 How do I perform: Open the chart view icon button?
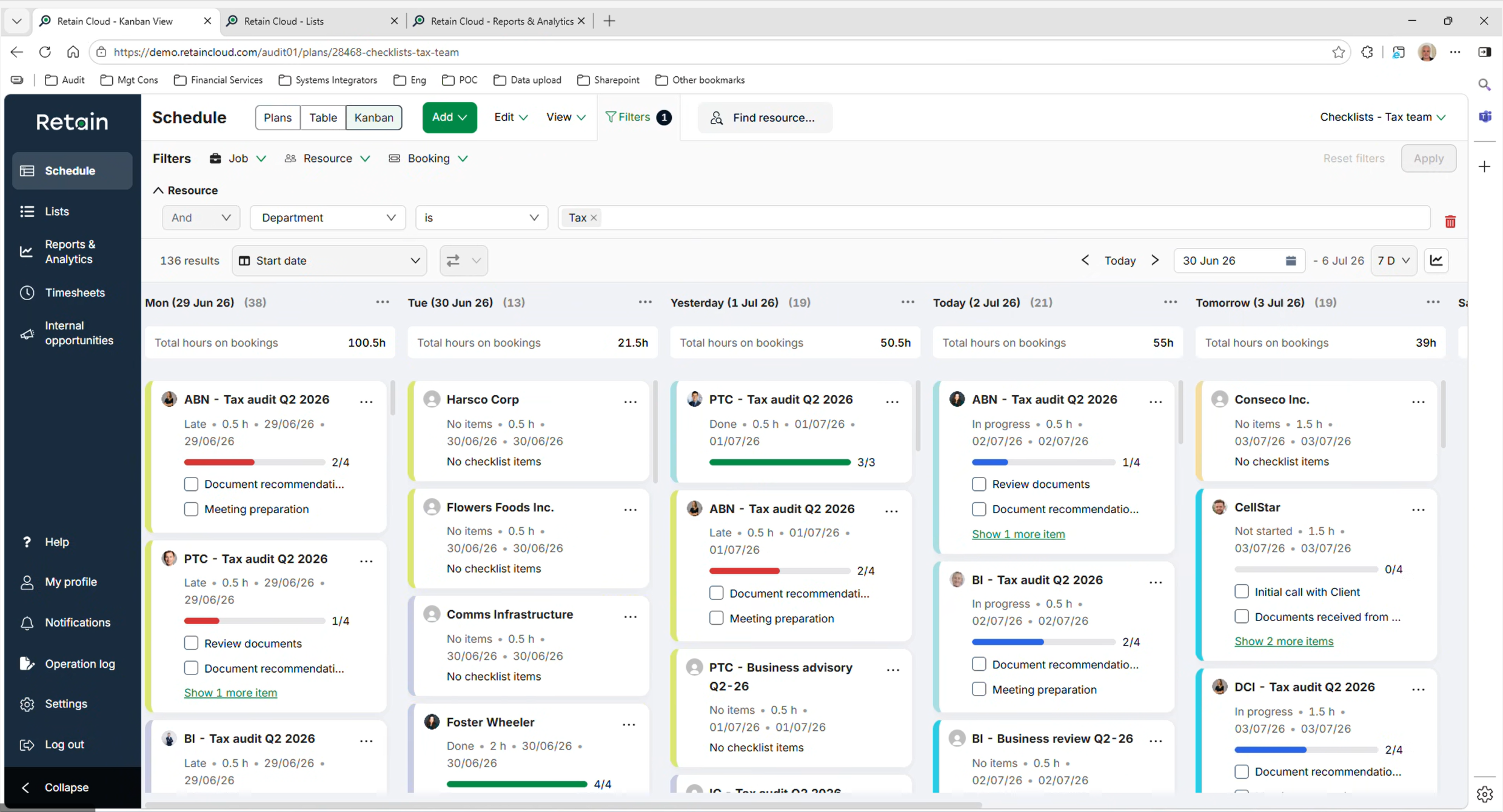(x=1436, y=261)
